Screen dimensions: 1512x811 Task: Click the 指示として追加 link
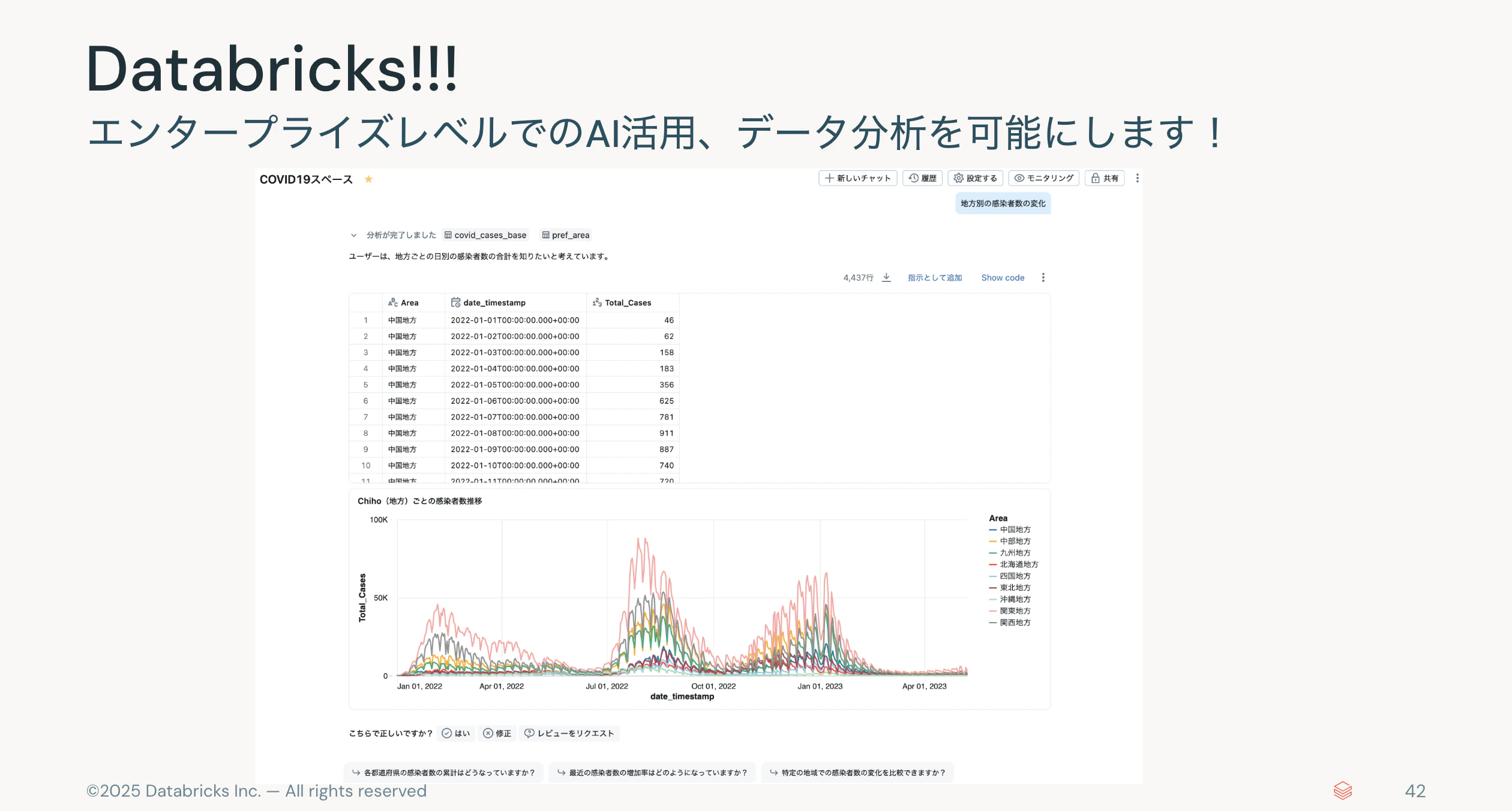(934, 278)
